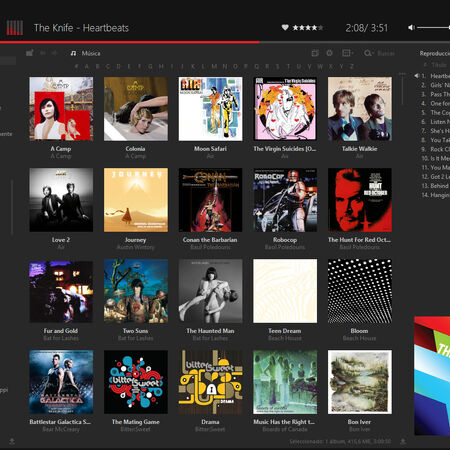
Task: Select the Love 2 album cover
Action: [x=61, y=200]
